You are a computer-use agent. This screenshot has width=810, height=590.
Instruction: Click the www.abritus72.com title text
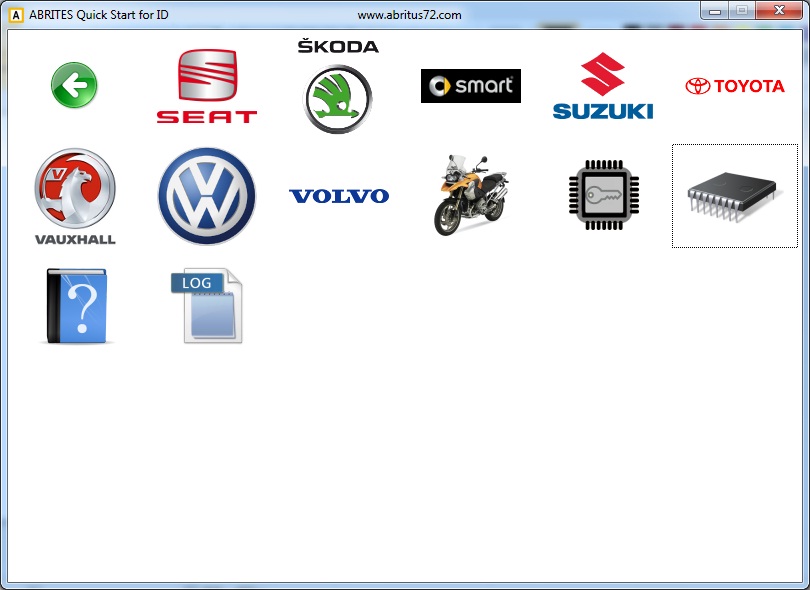(x=410, y=15)
